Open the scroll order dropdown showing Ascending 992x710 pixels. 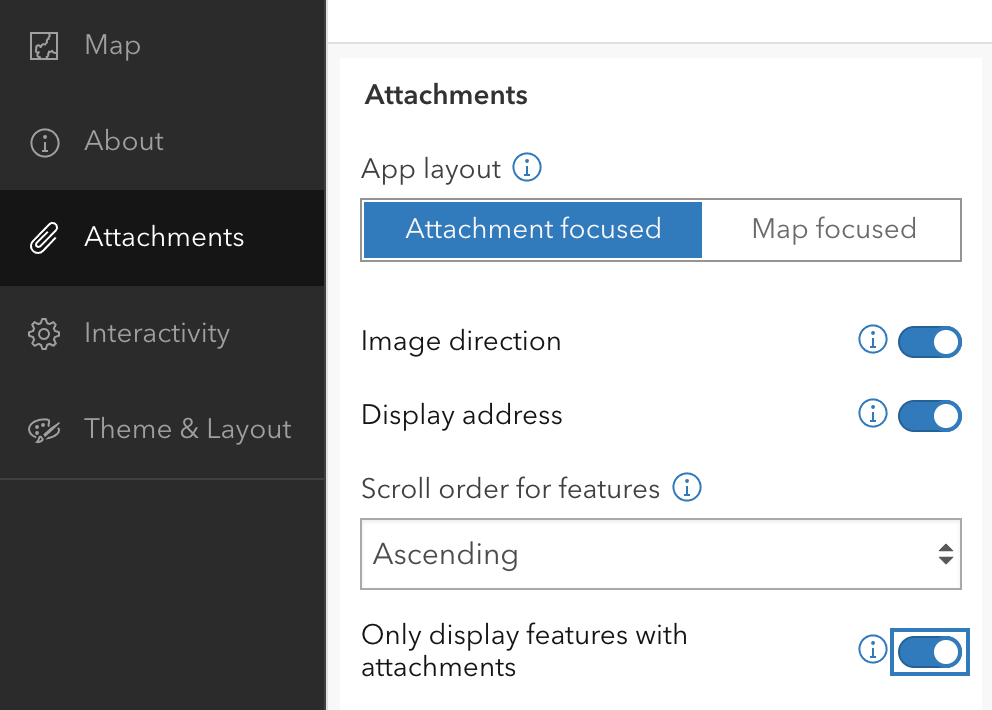[x=660, y=554]
